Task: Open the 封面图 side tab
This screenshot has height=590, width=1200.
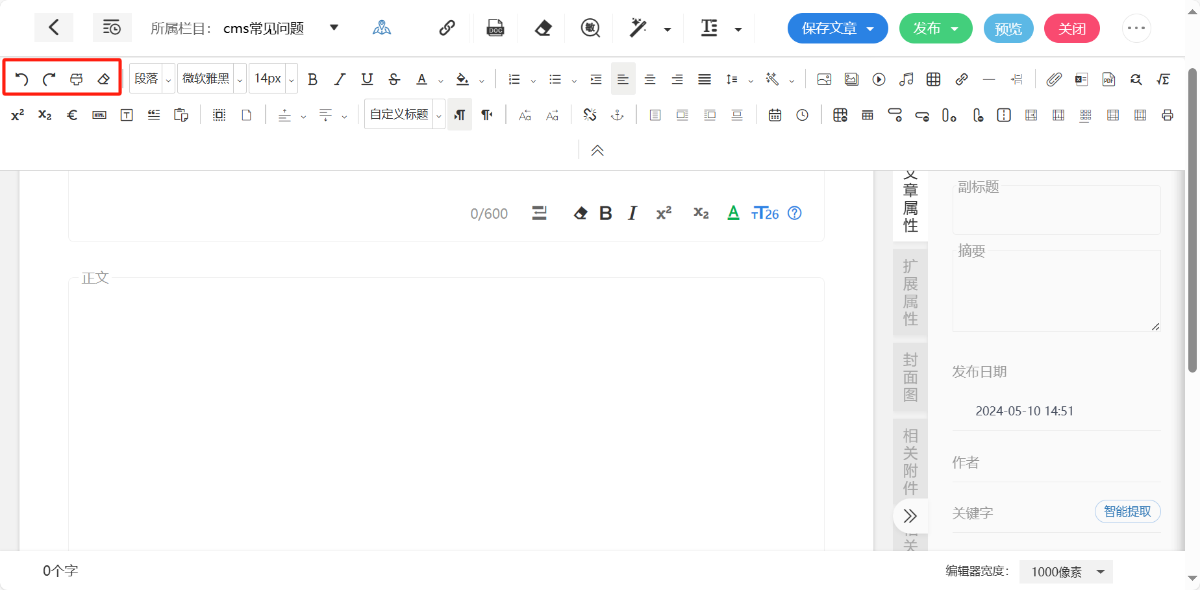Action: click(x=910, y=377)
